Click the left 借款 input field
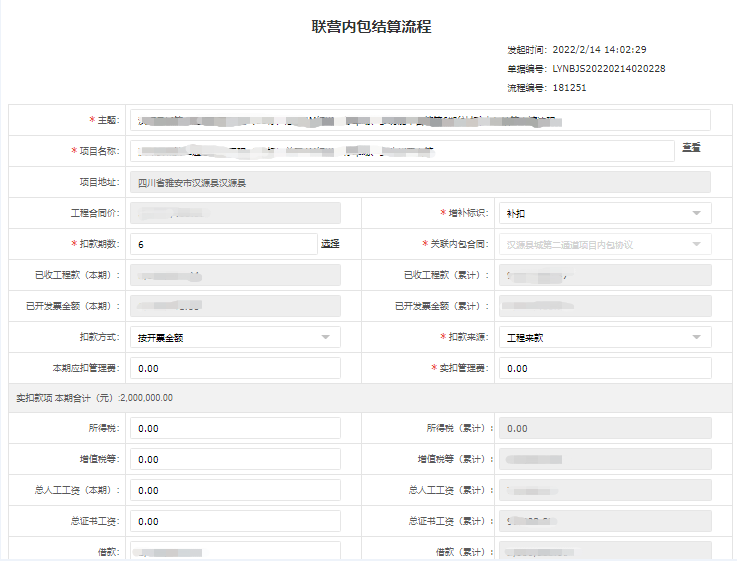Viewport: 737px width, 561px height. (x=235, y=551)
